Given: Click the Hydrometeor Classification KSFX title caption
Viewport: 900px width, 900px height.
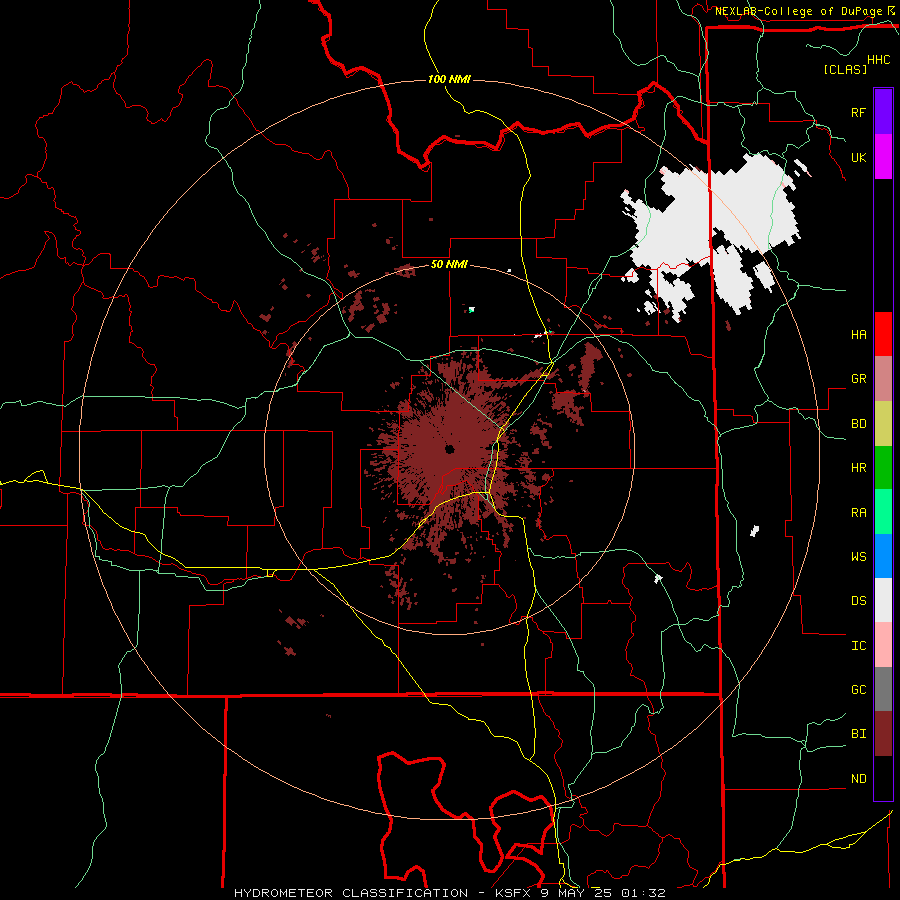Looking at the screenshot, I should coord(450,893).
